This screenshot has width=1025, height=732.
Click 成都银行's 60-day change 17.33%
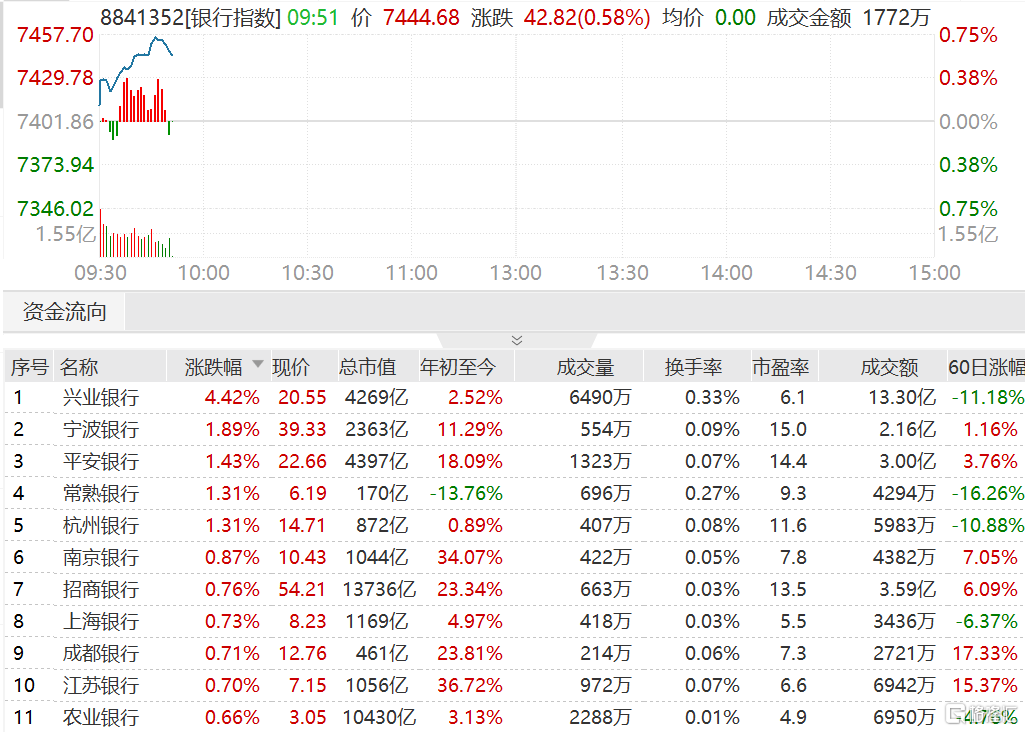click(985, 654)
